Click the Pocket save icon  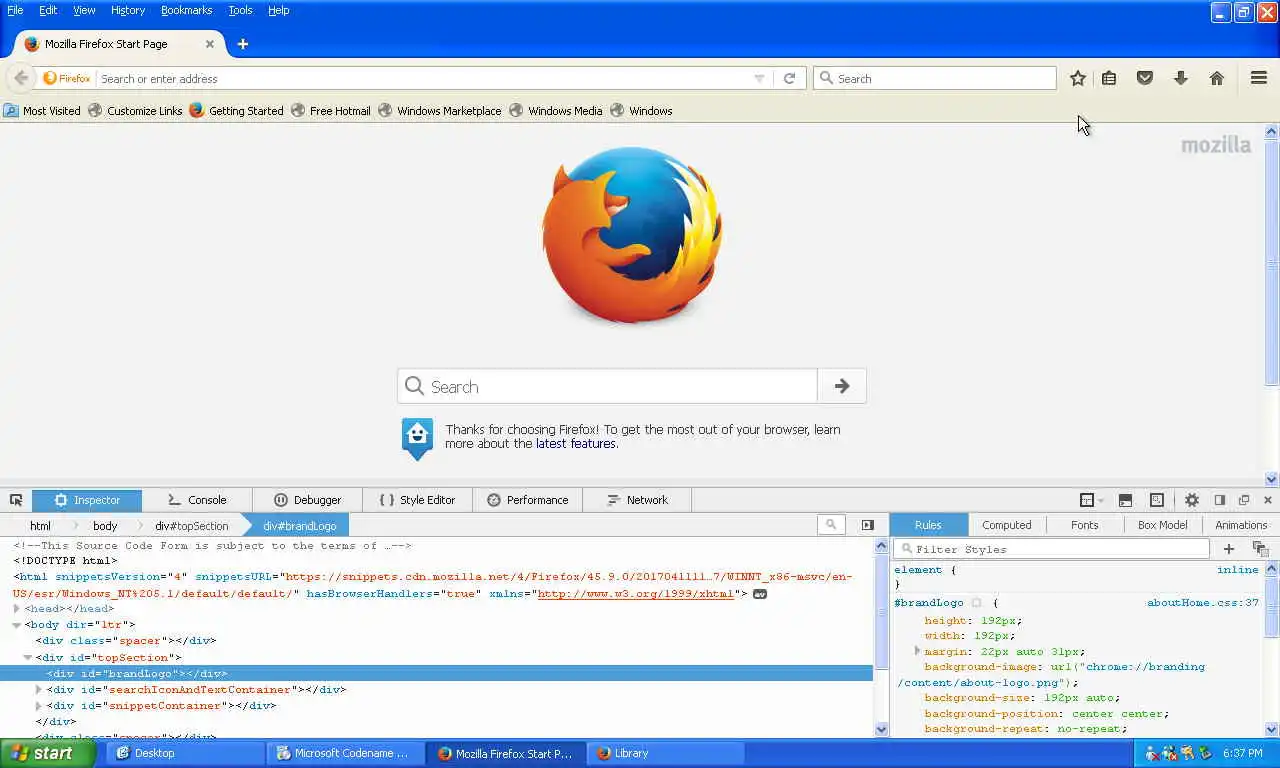[x=1145, y=78]
